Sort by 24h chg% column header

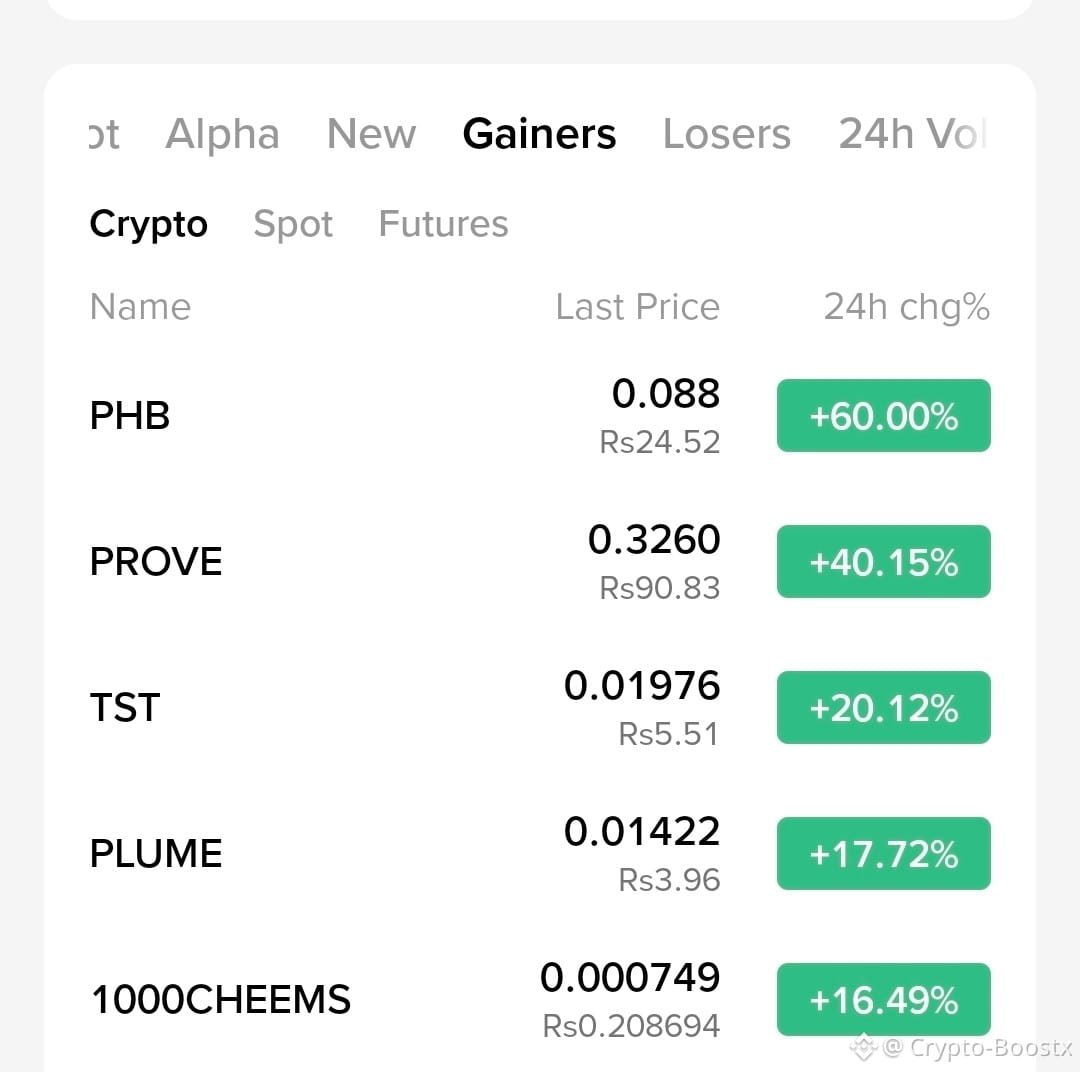(906, 307)
